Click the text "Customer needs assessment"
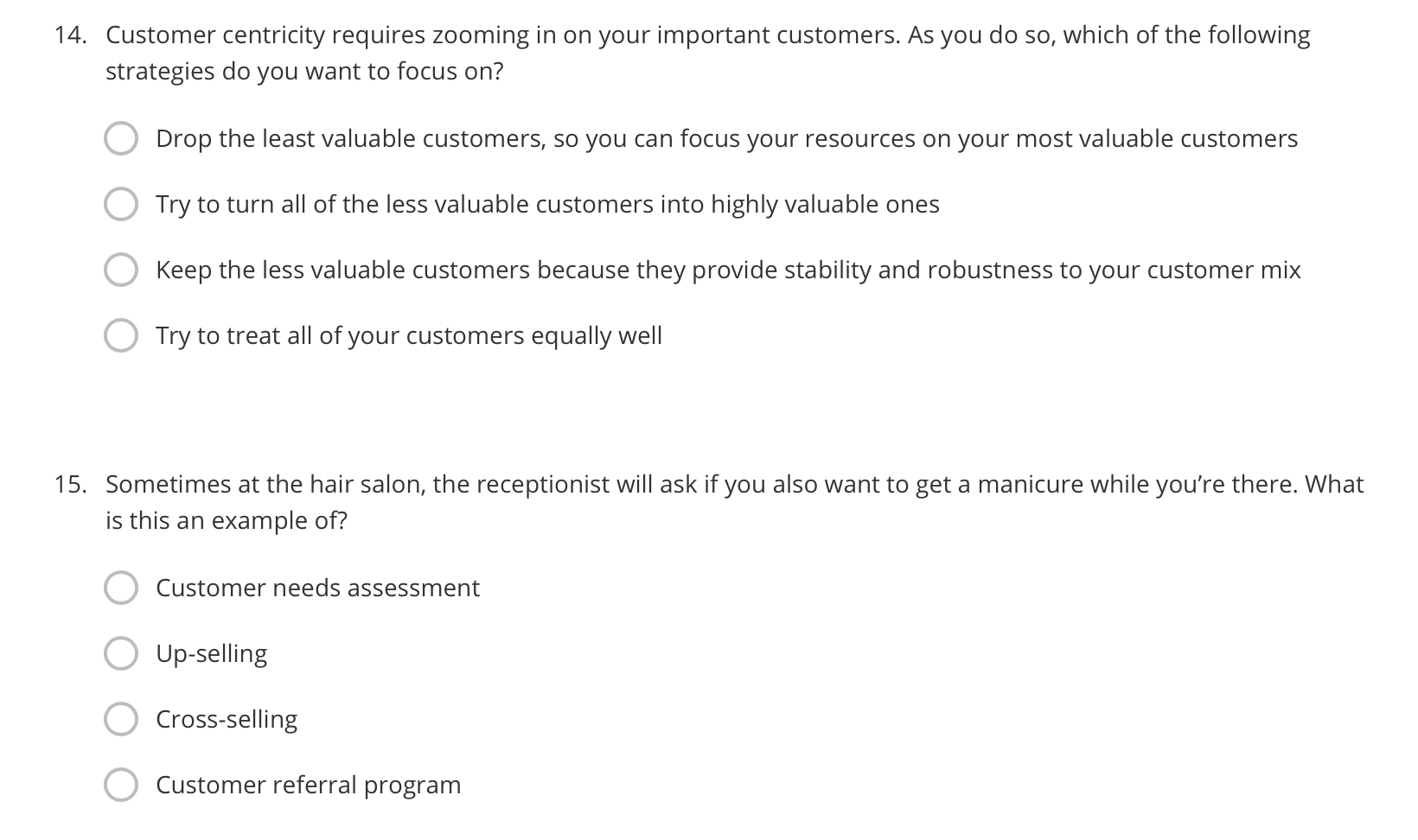The height and width of the screenshot is (840, 1418). point(317,588)
